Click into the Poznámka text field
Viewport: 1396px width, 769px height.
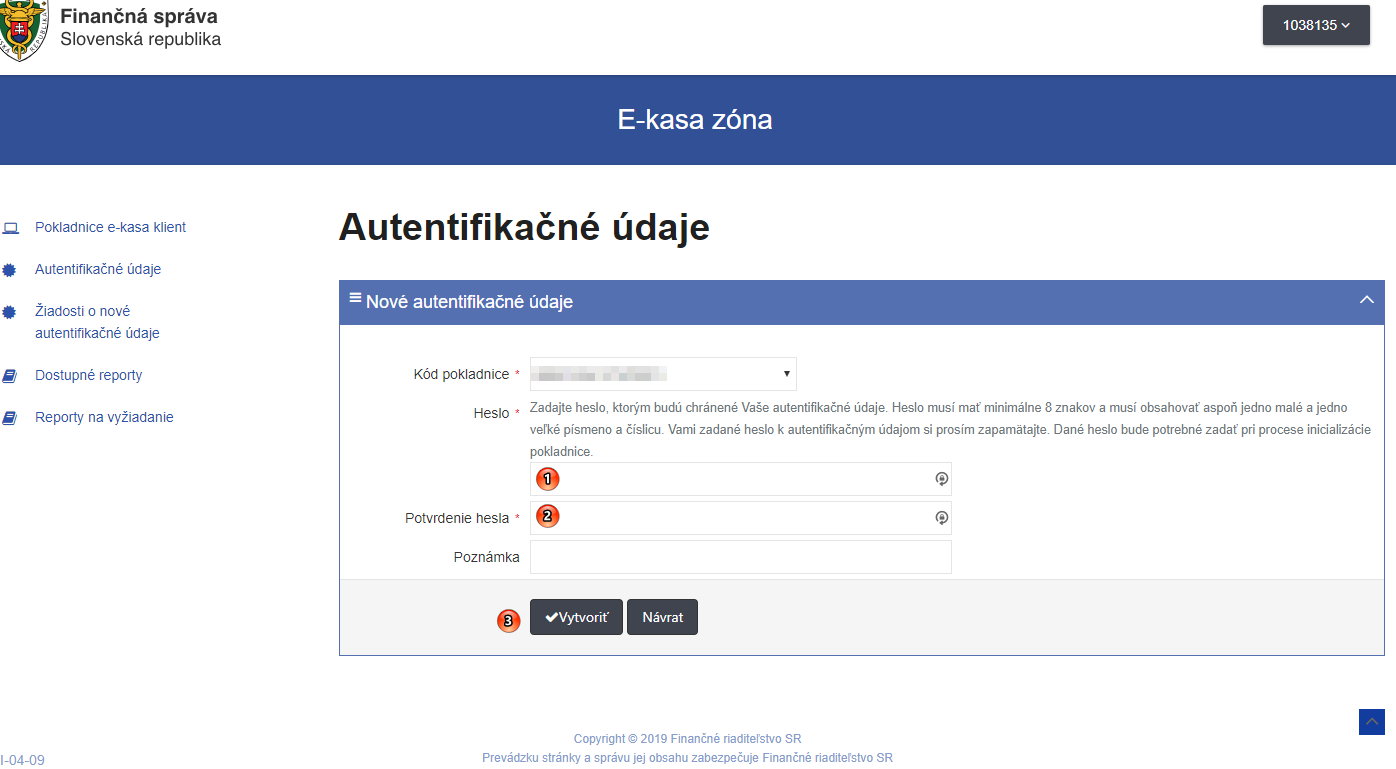pyautogui.click(x=740, y=557)
